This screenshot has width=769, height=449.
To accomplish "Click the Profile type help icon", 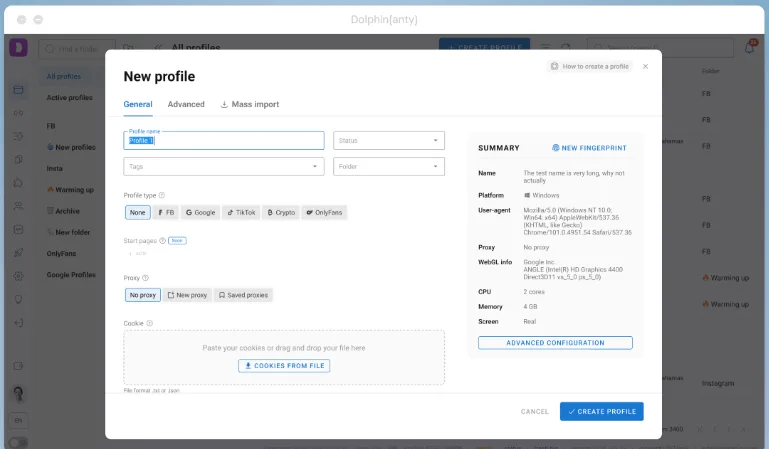I will point(162,195).
